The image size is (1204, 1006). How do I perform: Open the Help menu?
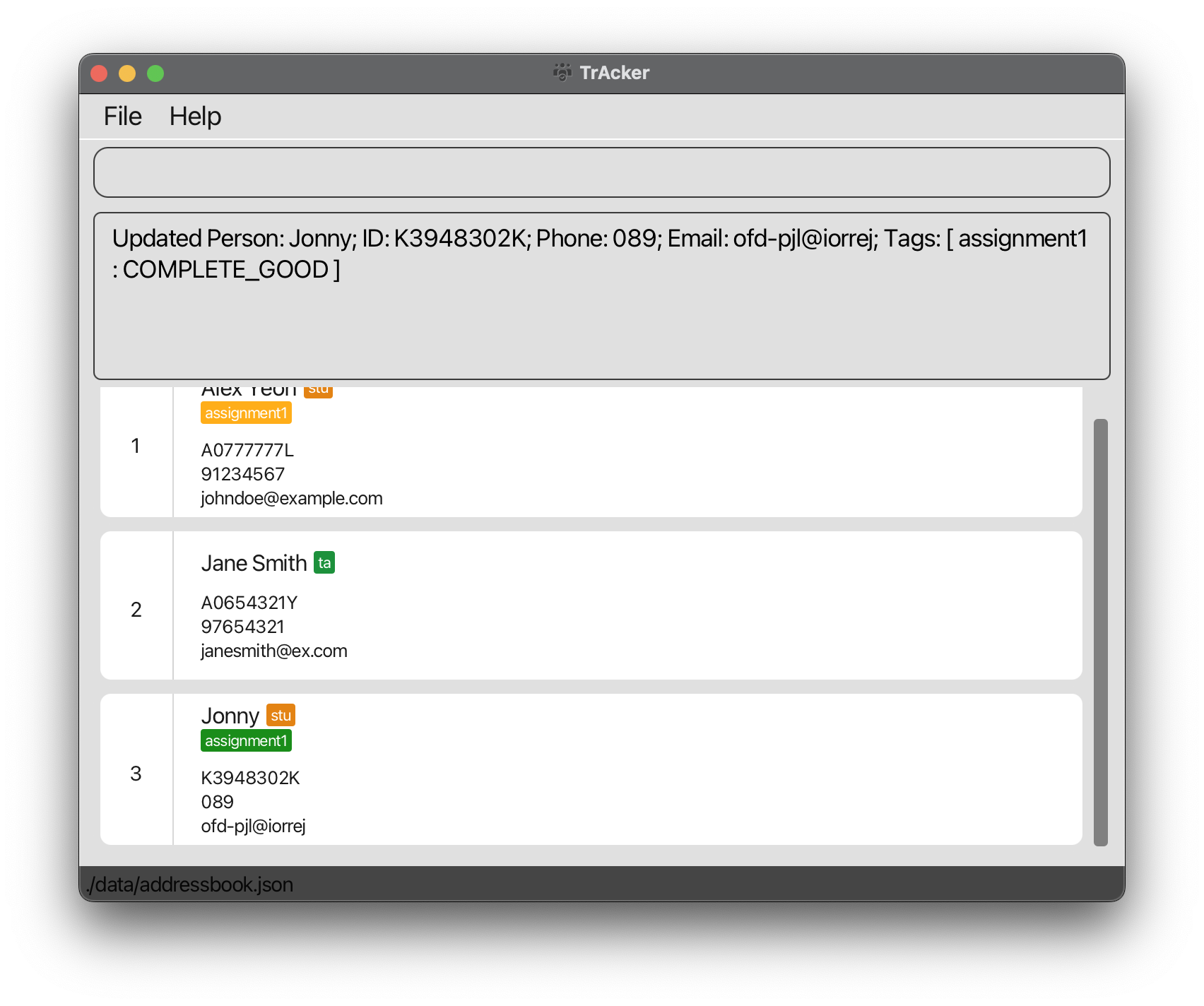coord(195,117)
